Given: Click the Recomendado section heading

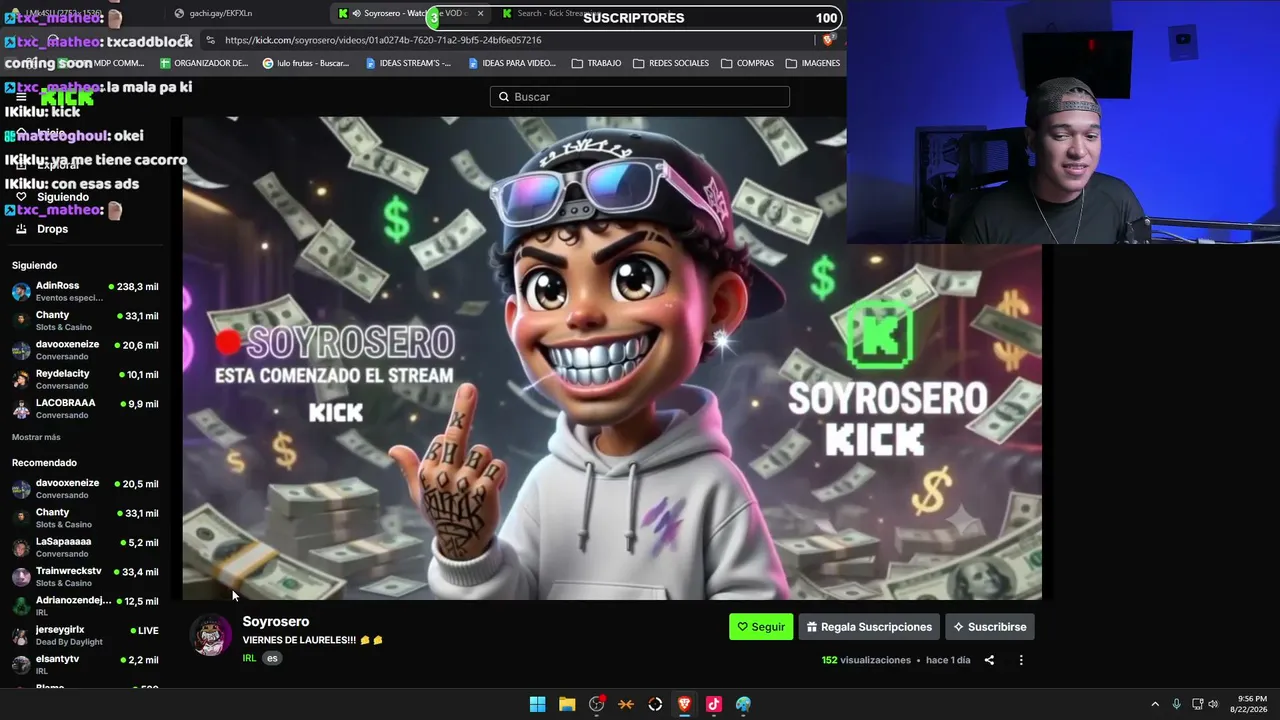Looking at the screenshot, I should tap(44, 463).
